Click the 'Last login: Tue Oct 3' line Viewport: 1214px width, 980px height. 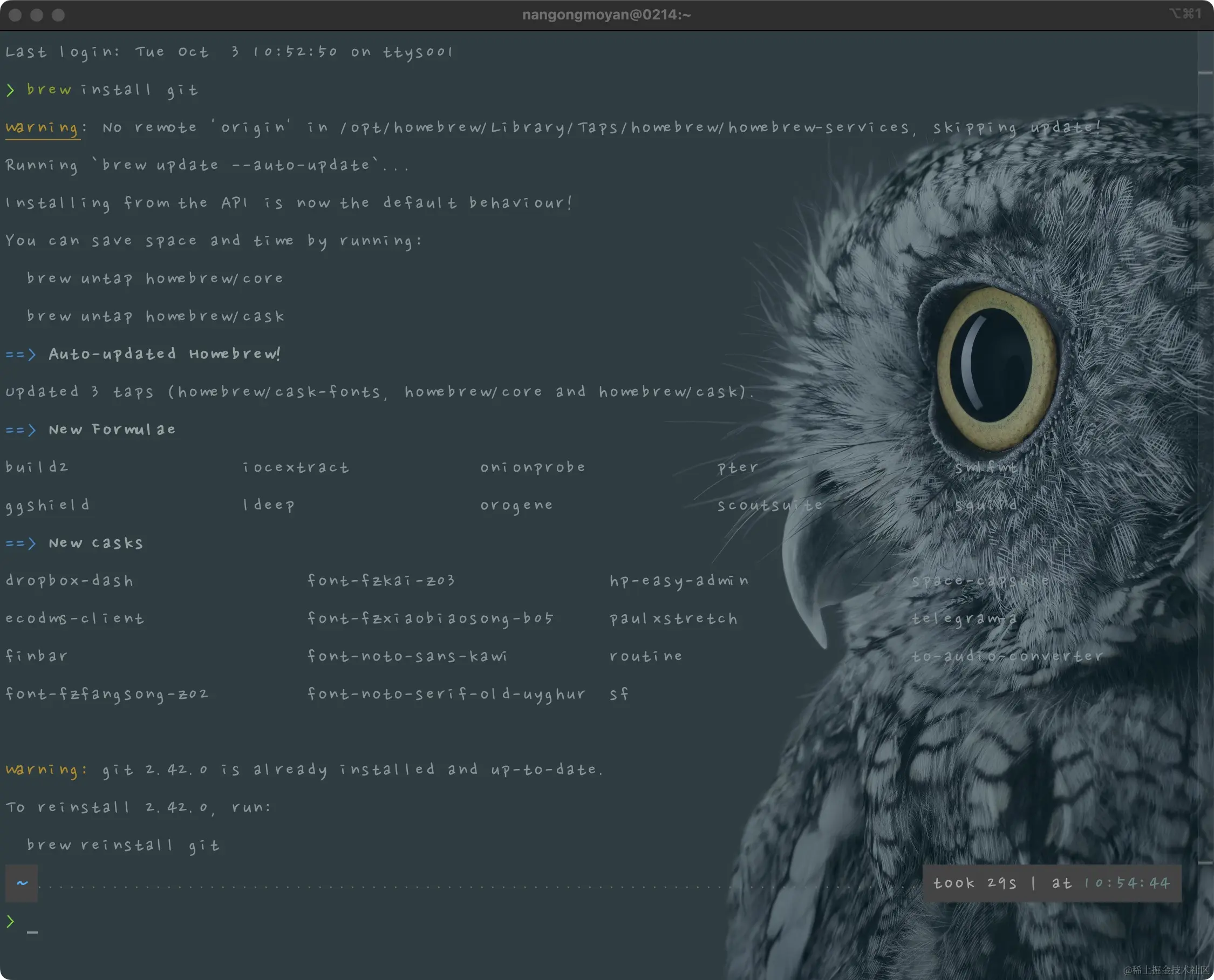click(229, 52)
